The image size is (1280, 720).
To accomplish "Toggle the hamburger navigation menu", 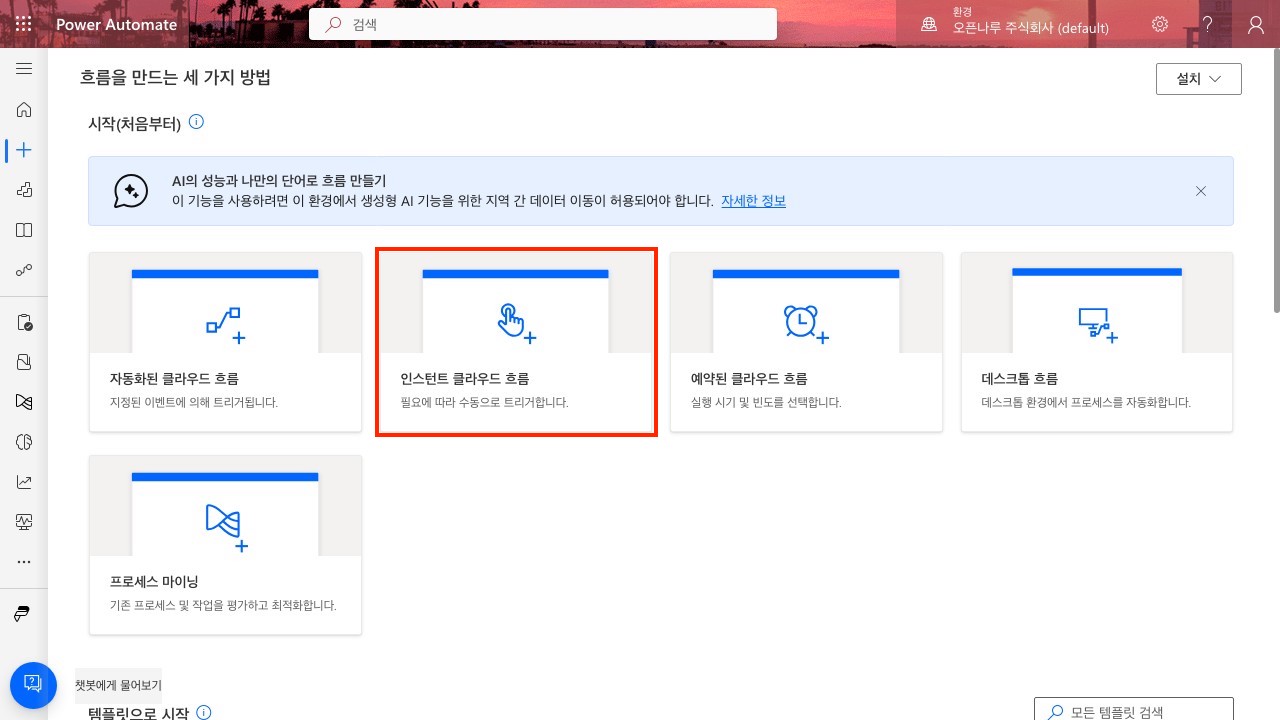I will tap(24, 69).
